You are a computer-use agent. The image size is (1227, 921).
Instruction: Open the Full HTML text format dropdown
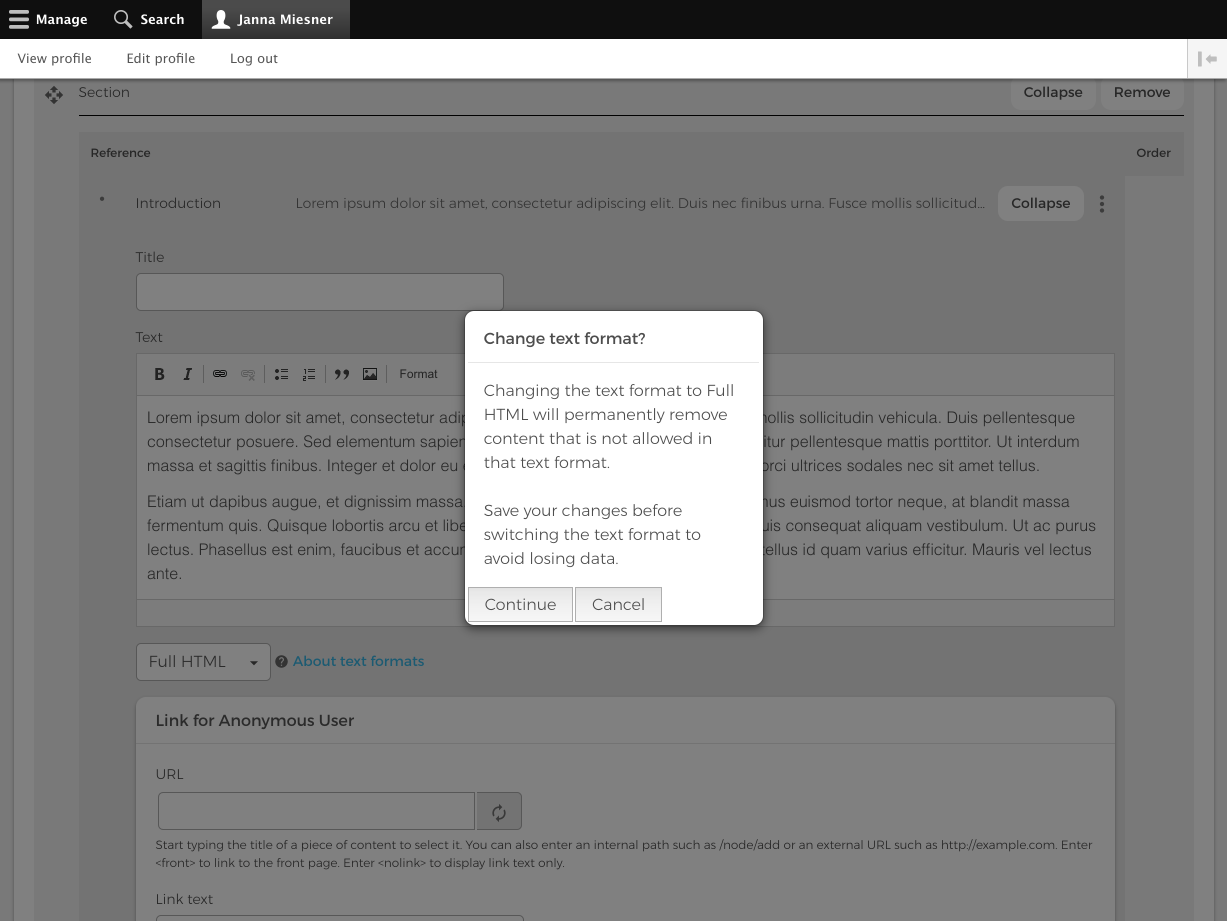click(203, 662)
